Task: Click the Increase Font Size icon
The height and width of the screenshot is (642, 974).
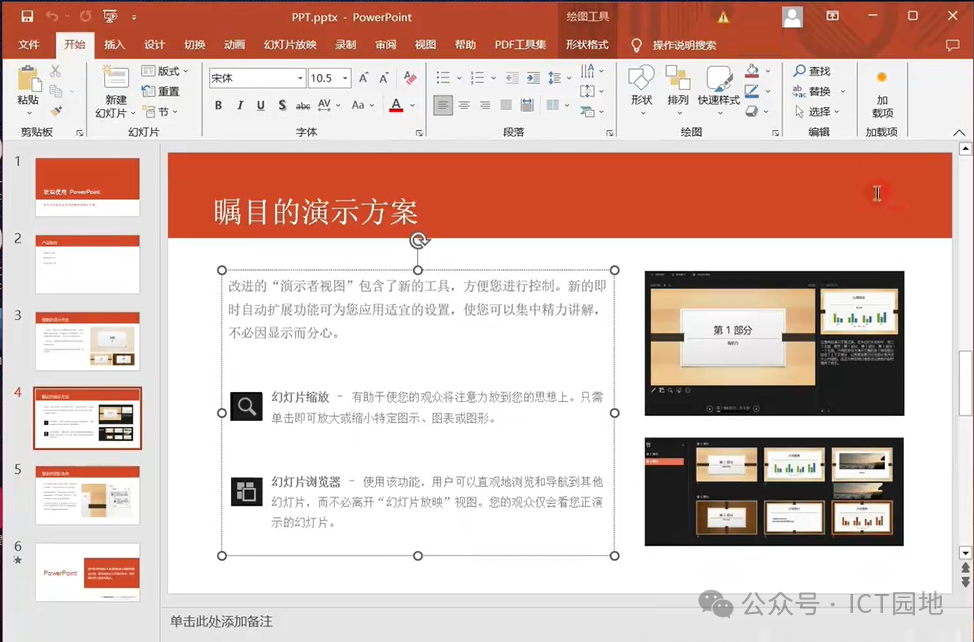Action: point(364,78)
